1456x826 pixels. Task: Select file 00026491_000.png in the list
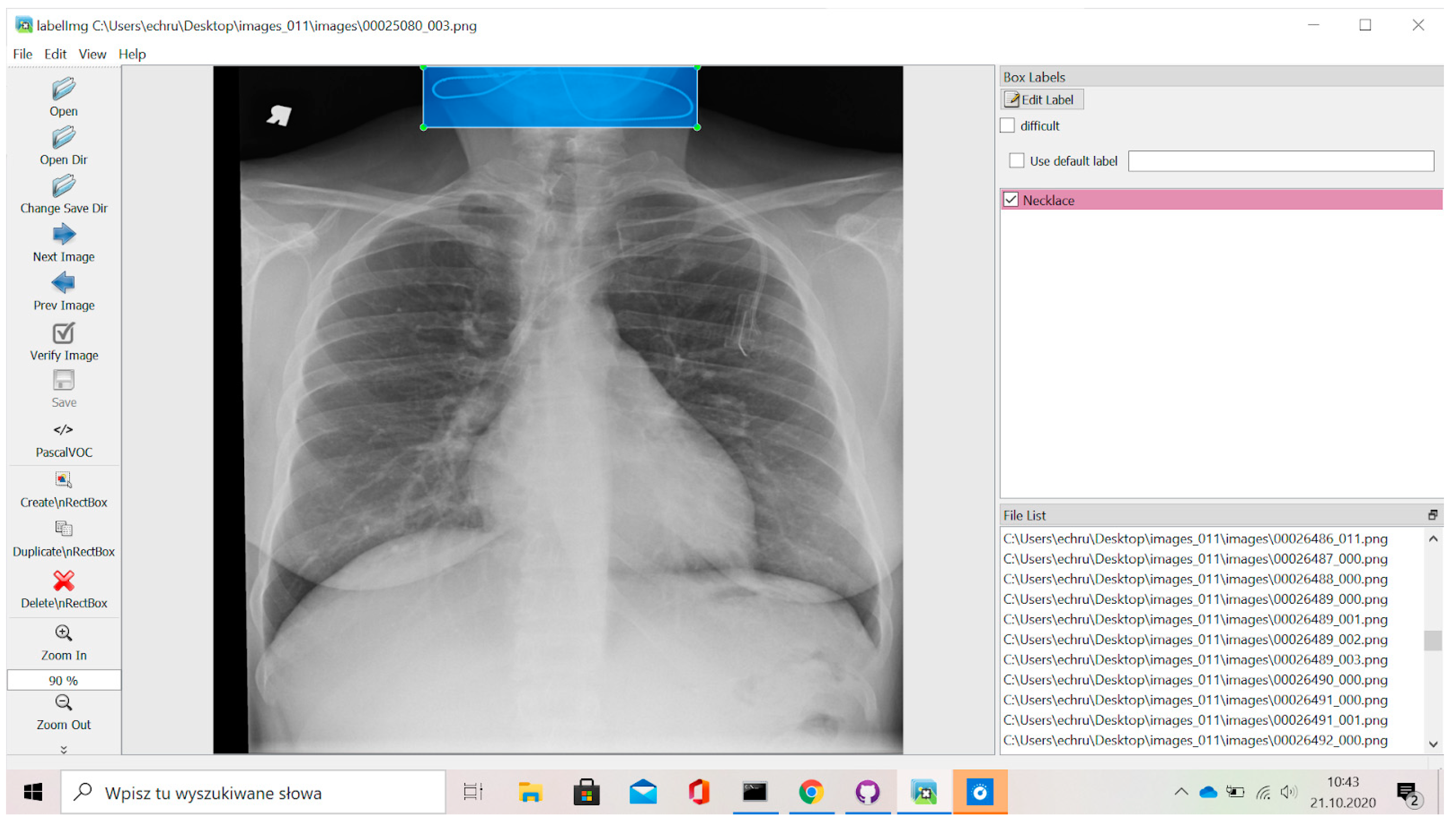pos(1195,699)
